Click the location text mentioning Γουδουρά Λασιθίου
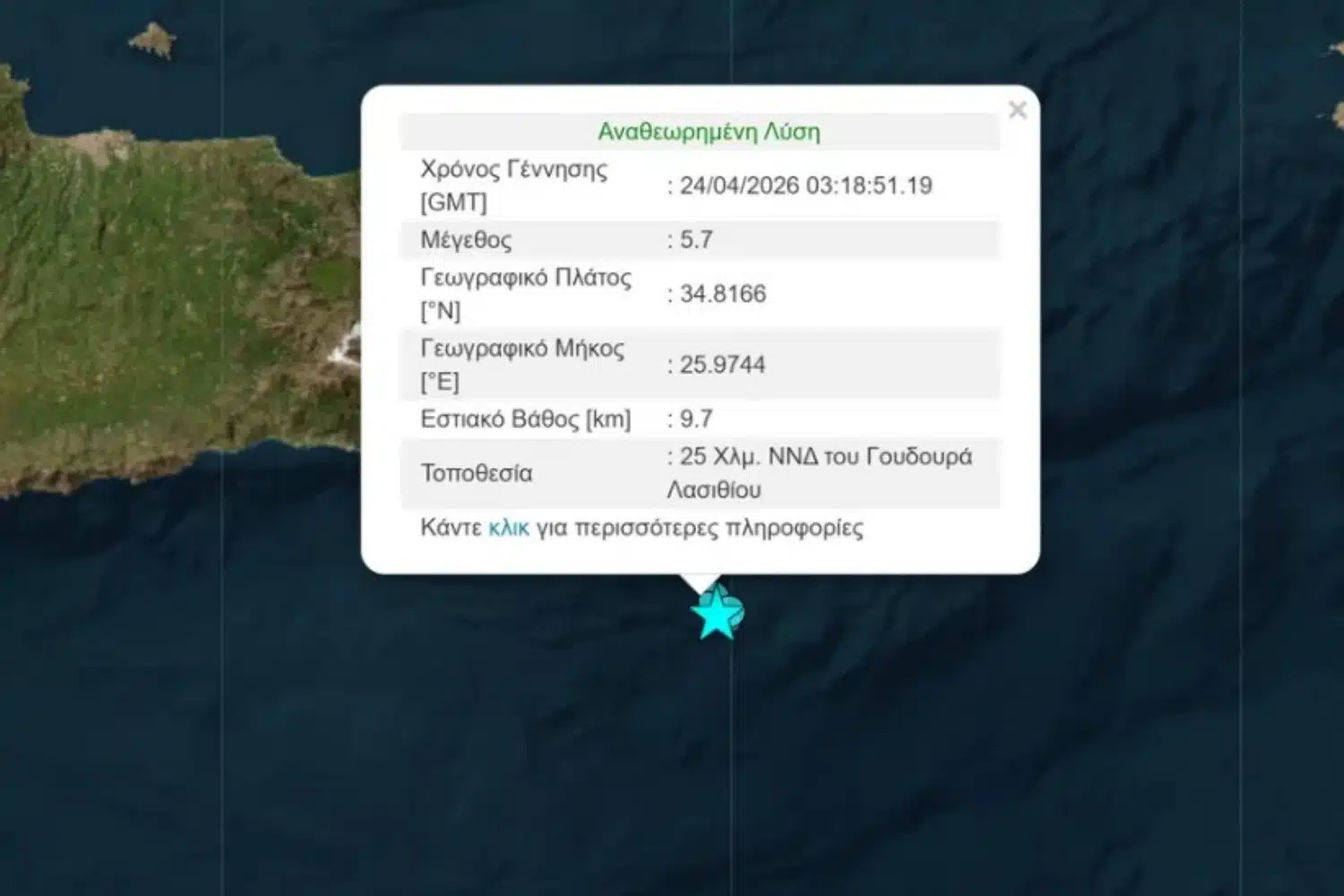1344x896 pixels. pos(819,473)
